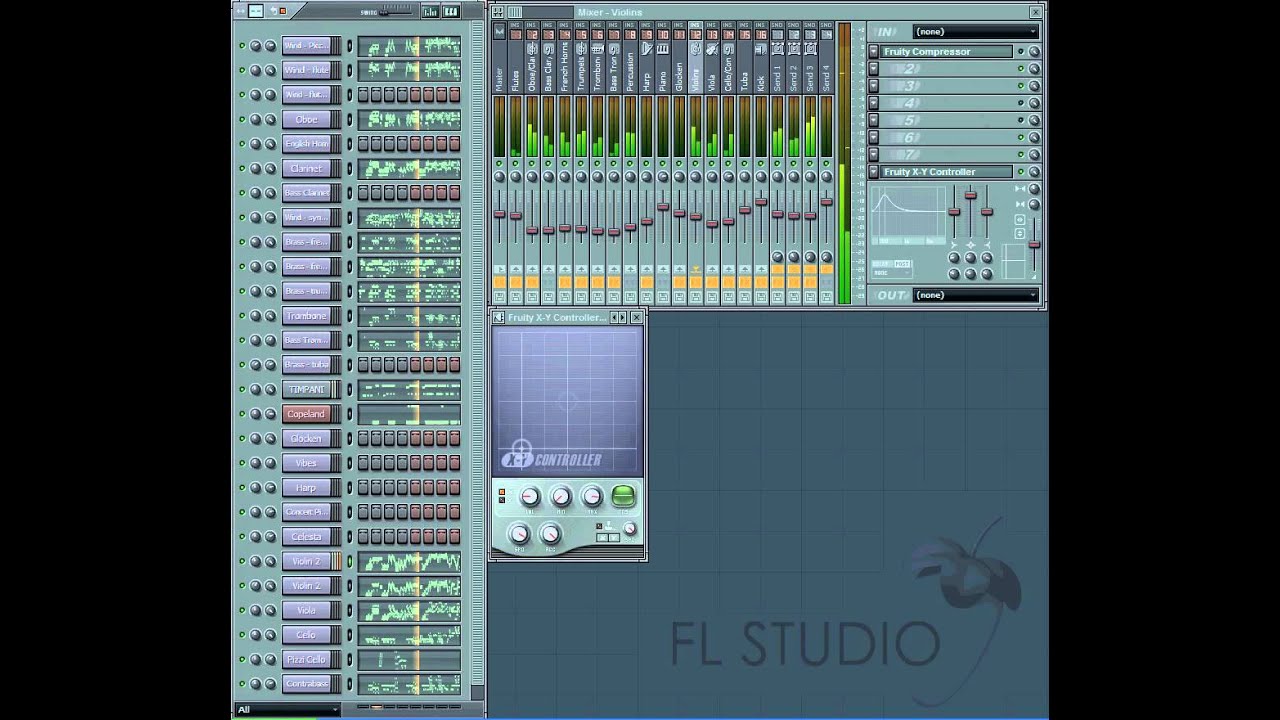Screen dimensions: 1280x720
Task: Click the Piano instrument icon in mixer
Action: point(663,48)
